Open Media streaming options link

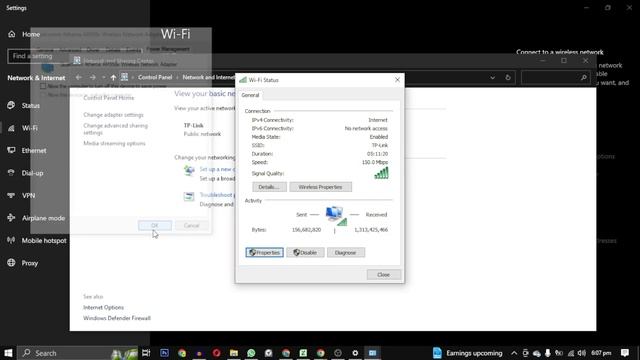[114, 143]
